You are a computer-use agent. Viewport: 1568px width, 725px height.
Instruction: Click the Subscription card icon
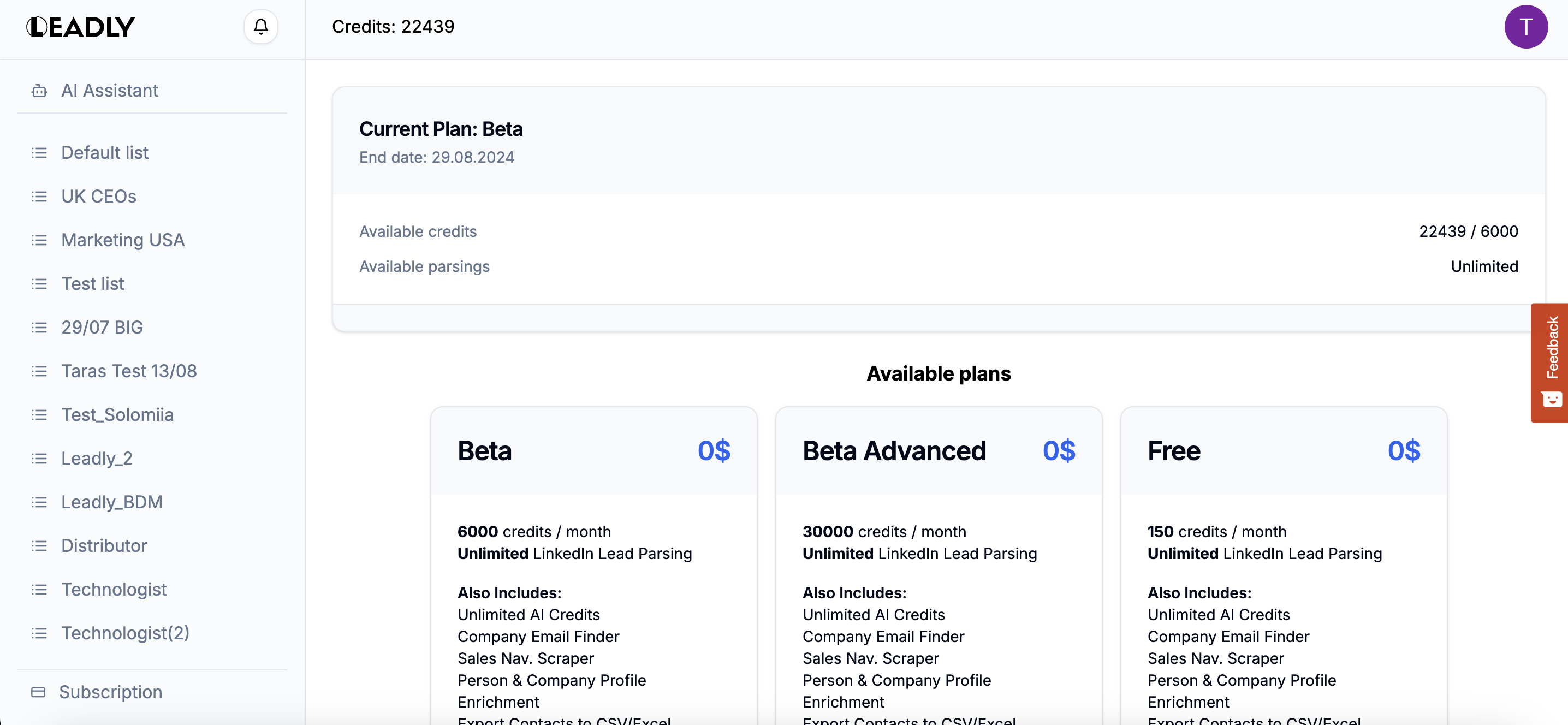38,692
